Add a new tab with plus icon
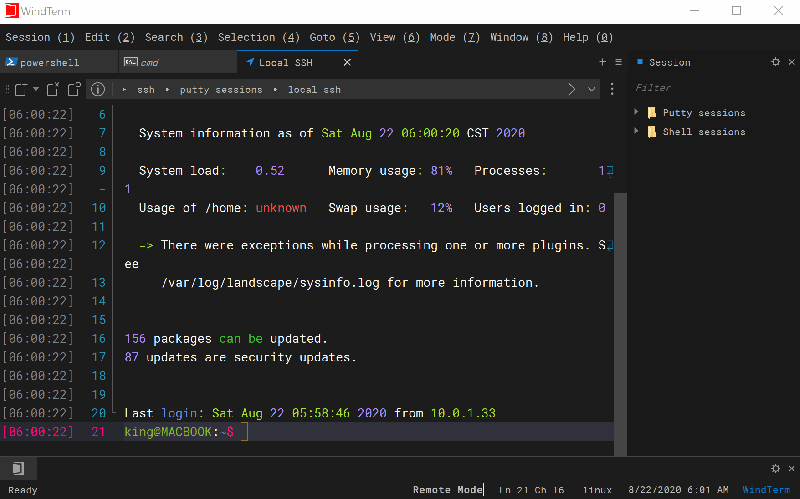The height and width of the screenshot is (499, 800). (x=602, y=62)
